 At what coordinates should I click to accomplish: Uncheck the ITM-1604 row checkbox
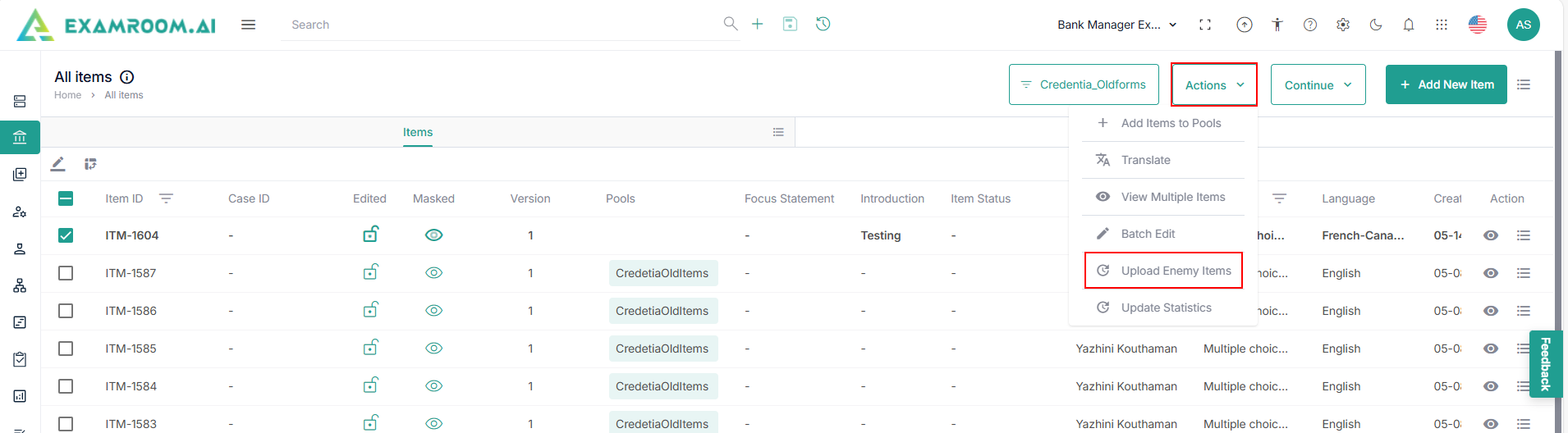(x=66, y=235)
